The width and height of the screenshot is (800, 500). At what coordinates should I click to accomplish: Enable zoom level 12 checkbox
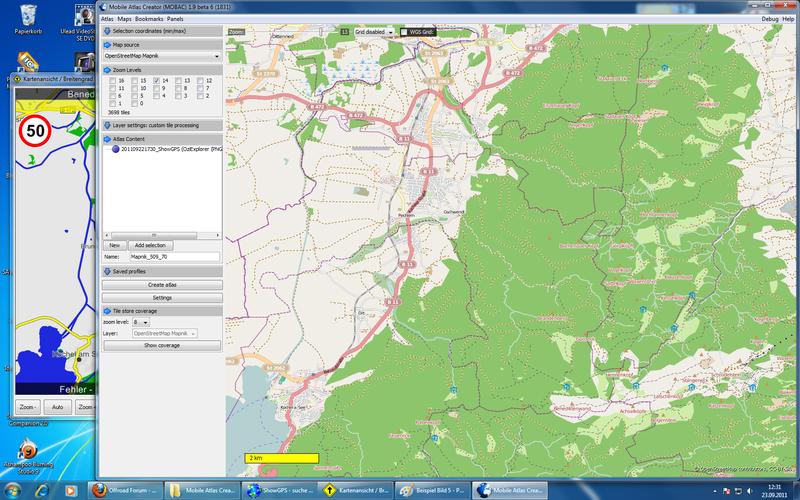[201, 81]
